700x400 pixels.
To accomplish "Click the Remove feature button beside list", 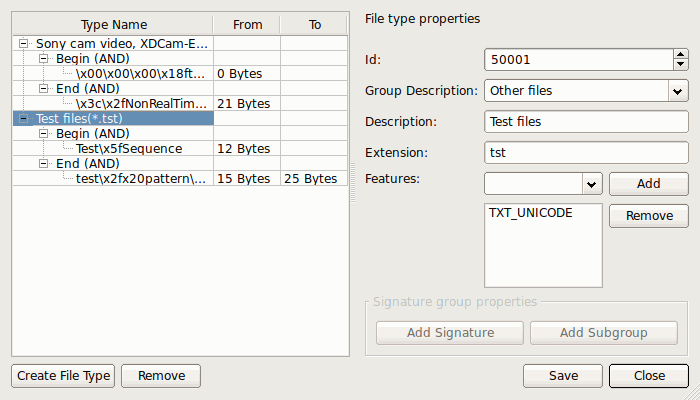I will click(x=649, y=216).
